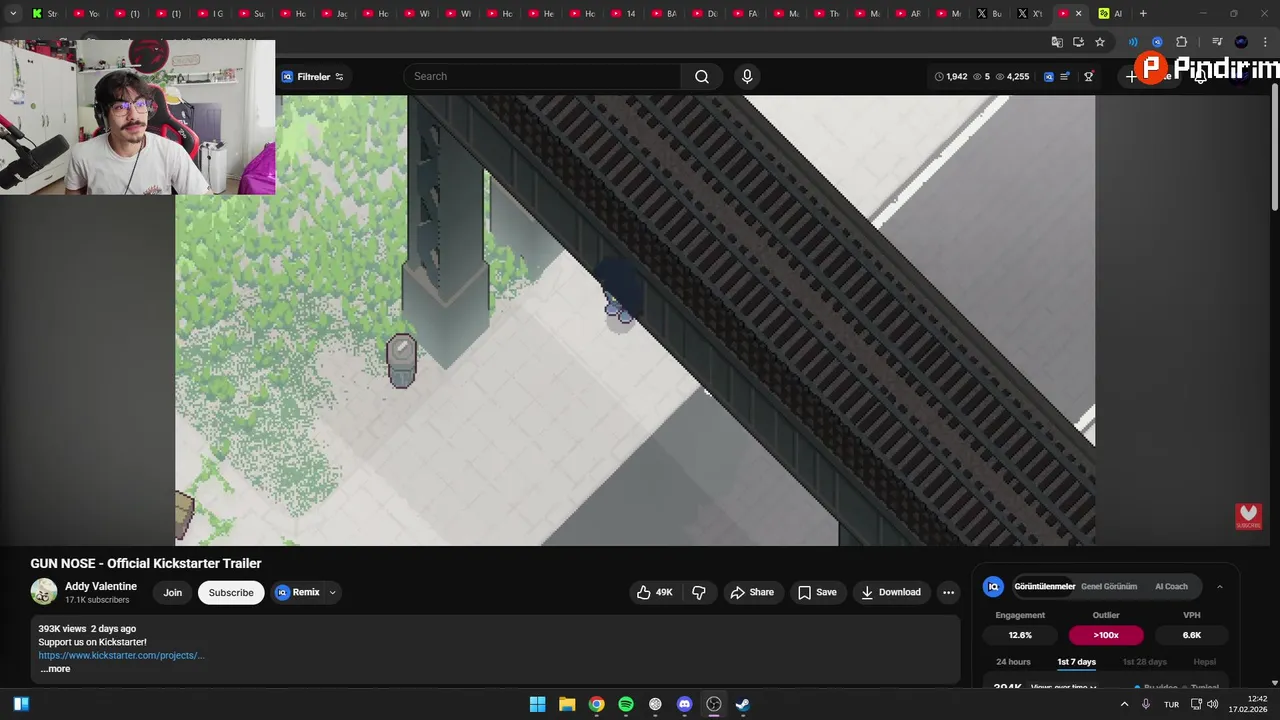Viewport: 1280px width, 720px height.
Task: Close the active browser tab
Action: [x=1078, y=14]
